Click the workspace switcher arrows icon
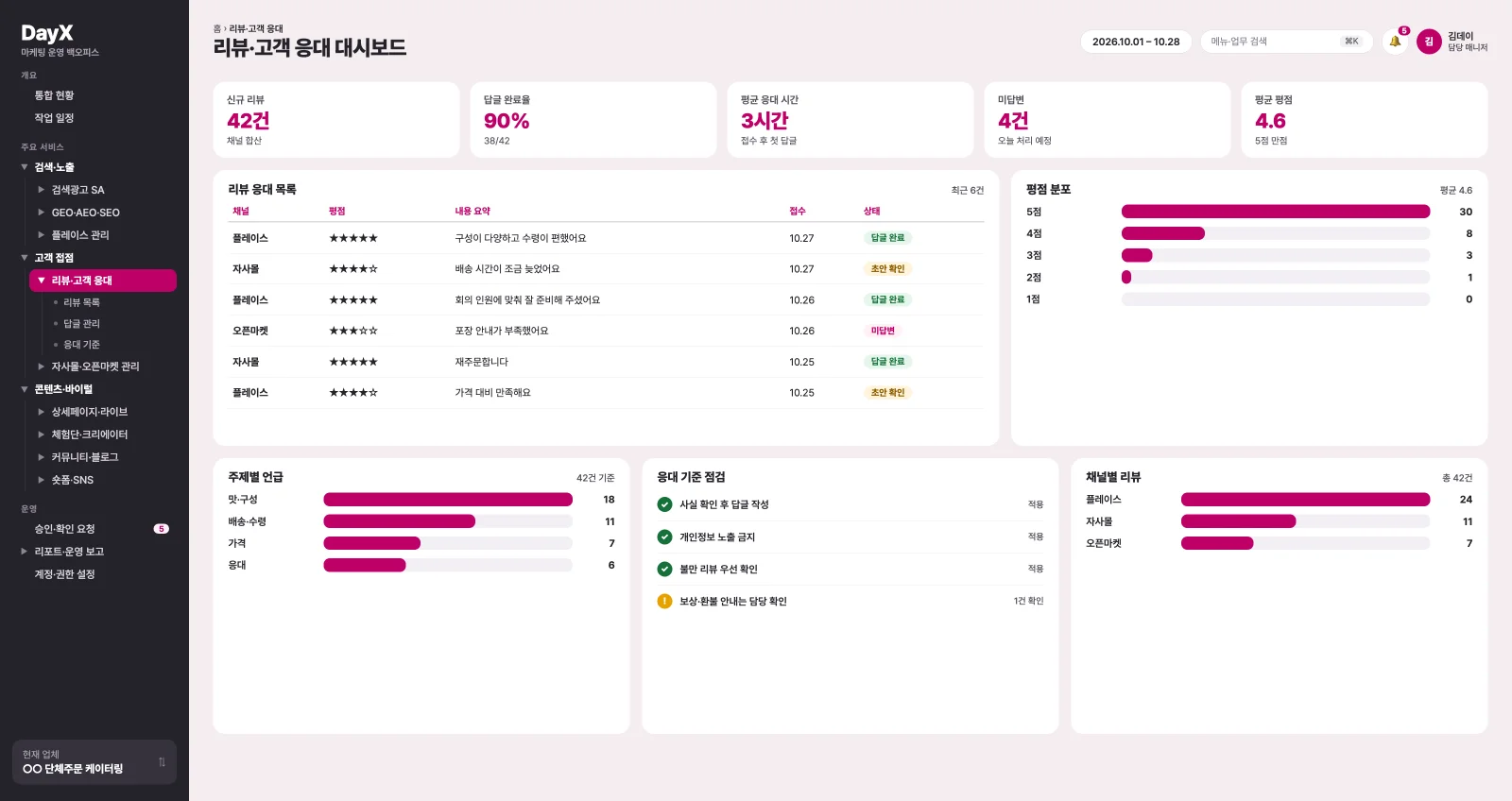The height and width of the screenshot is (801, 1512). pos(162,762)
